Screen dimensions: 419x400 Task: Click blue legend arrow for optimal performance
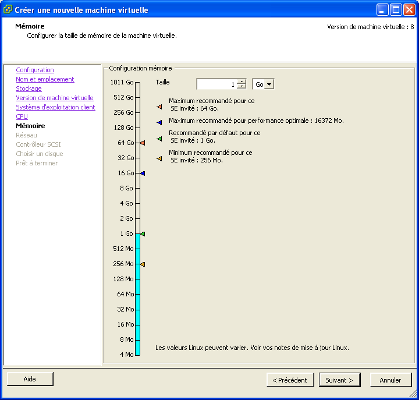pyautogui.click(x=160, y=123)
